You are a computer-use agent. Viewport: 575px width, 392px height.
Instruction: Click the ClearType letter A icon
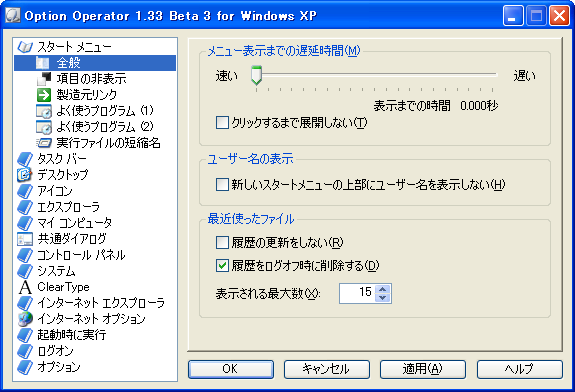tap(25, 287)
